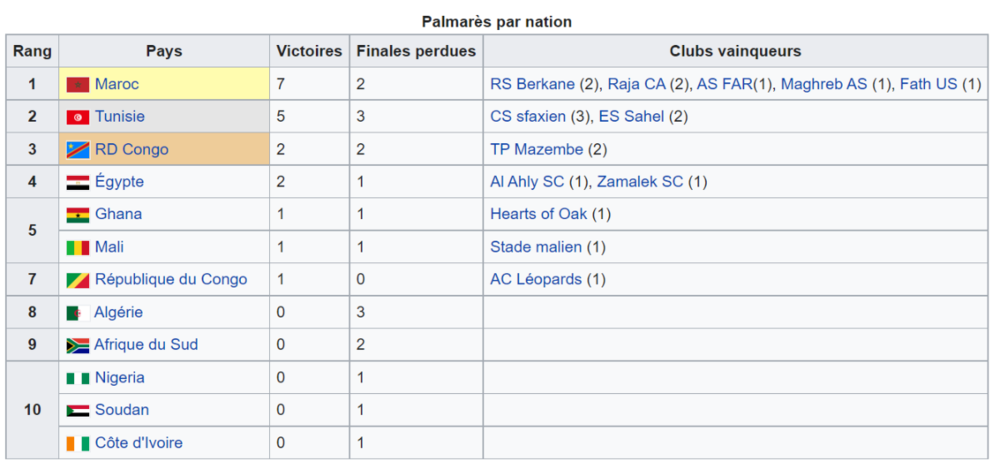This screenshot has height=469, width=1000.
Task: Follow the CS sfaxien link
Action: pos(528,117)
